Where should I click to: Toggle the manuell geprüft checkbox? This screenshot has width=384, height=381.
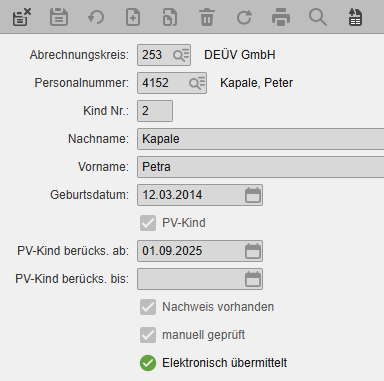point(148,335)
